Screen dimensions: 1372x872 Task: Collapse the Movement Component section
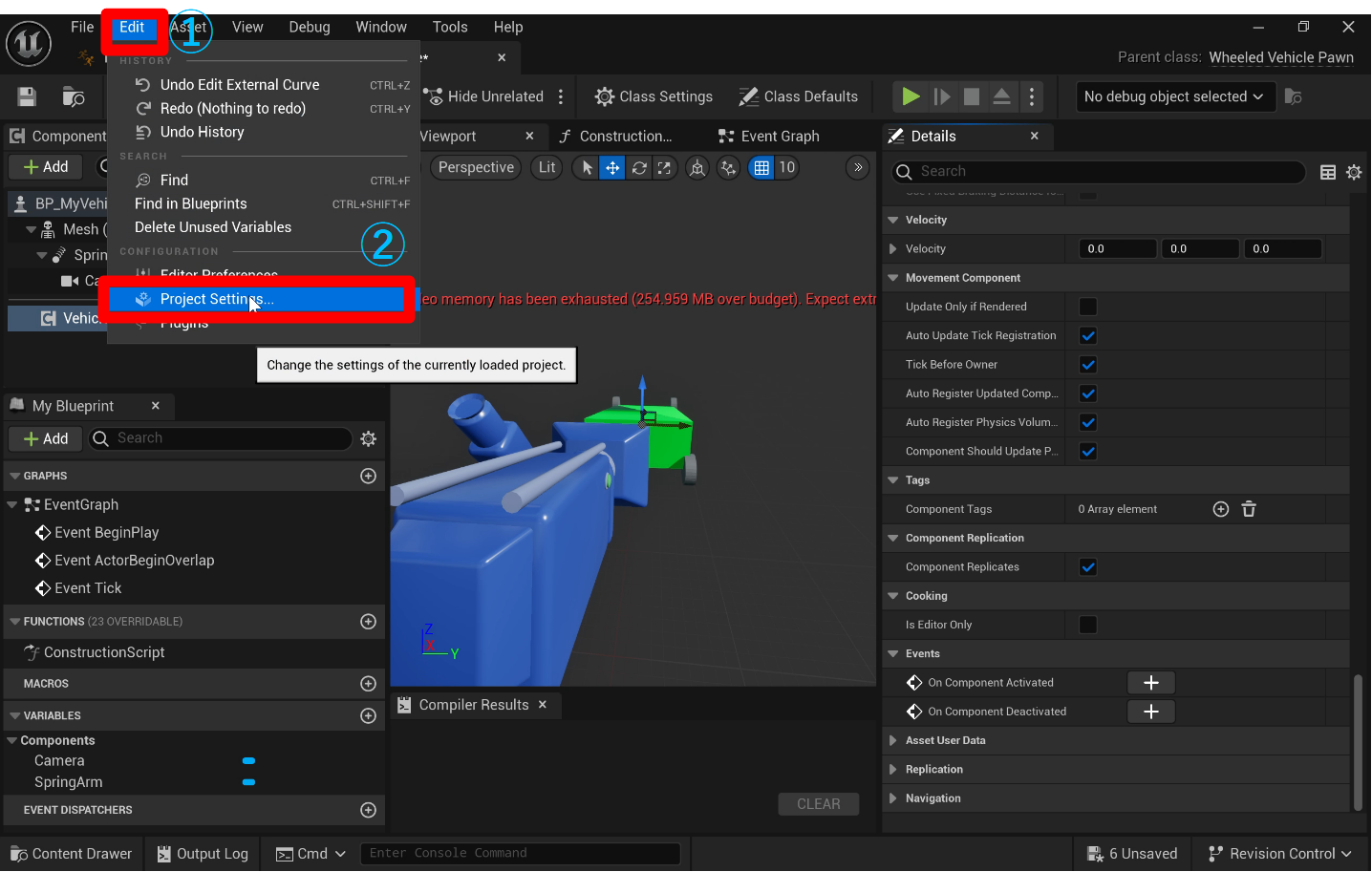[893, 278]
